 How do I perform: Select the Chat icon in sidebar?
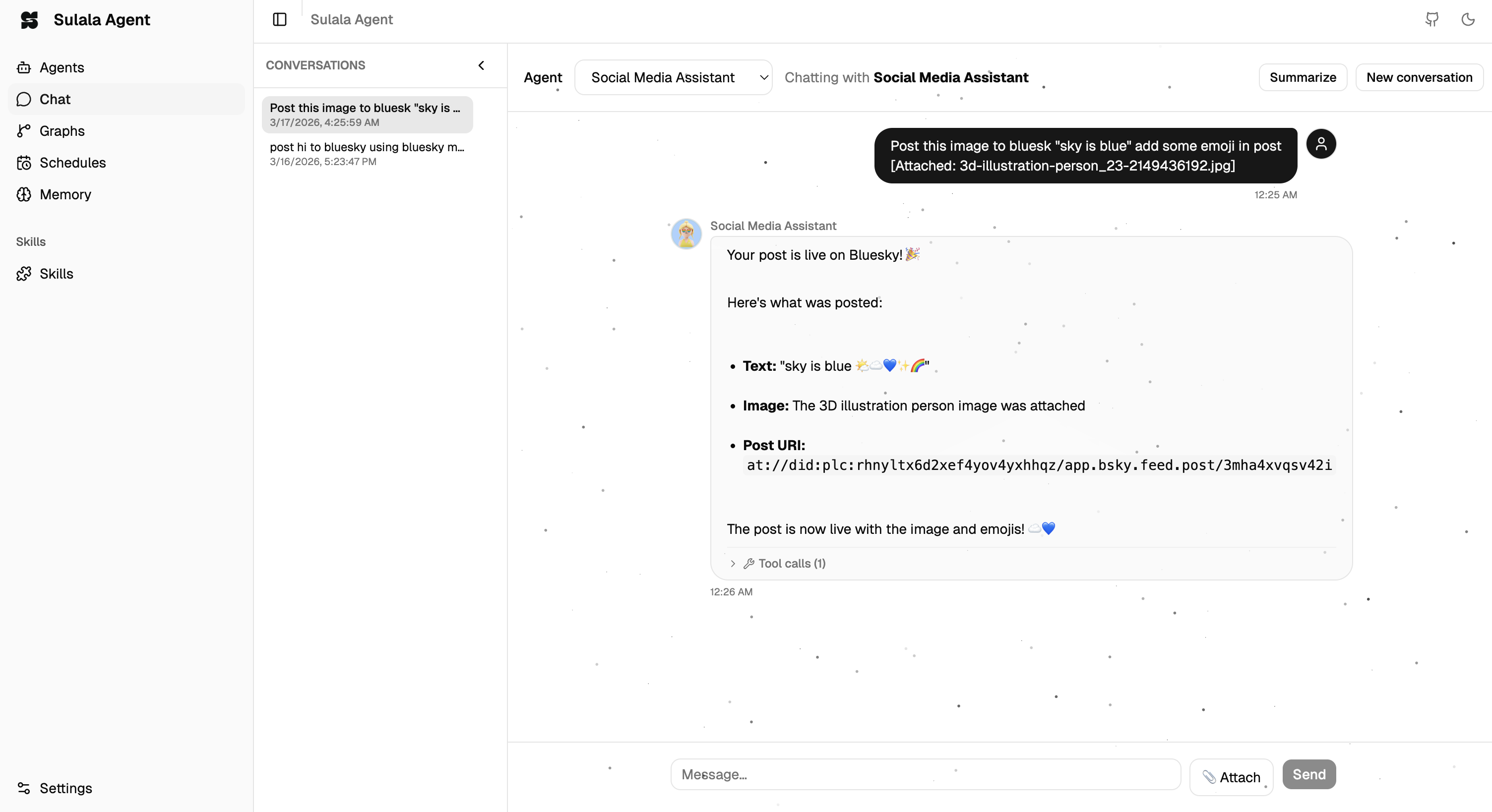(24, 99)
